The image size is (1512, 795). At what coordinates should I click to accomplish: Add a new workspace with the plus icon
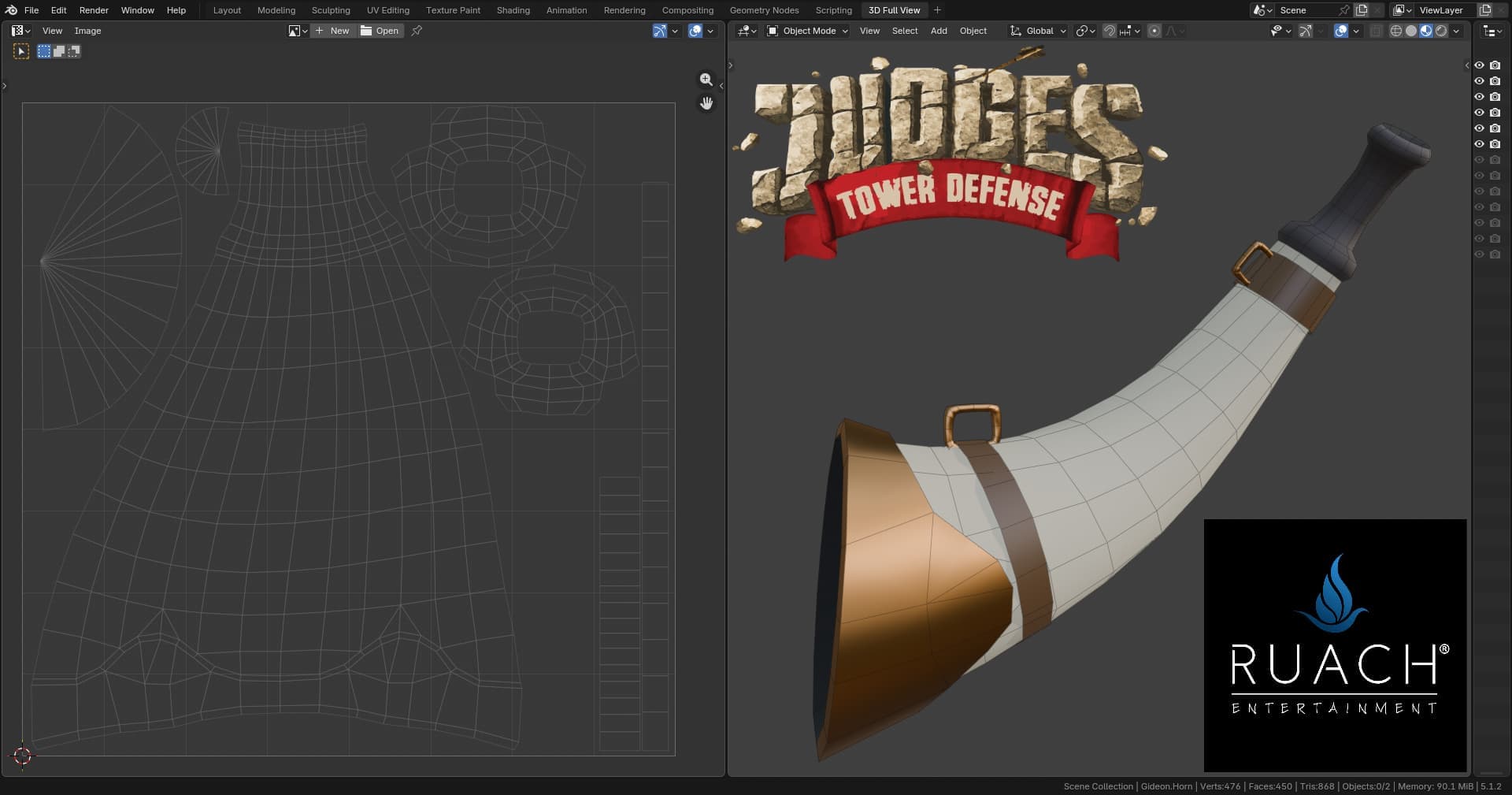[x=937, y=10]
